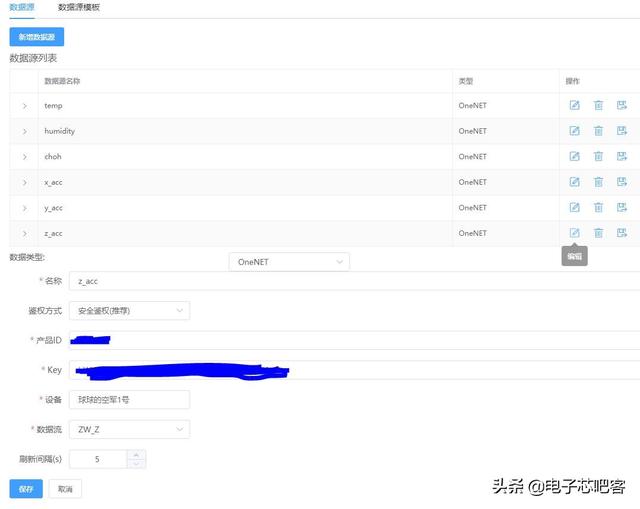Increase the refresh interval with up arrow

pos(136,454)
